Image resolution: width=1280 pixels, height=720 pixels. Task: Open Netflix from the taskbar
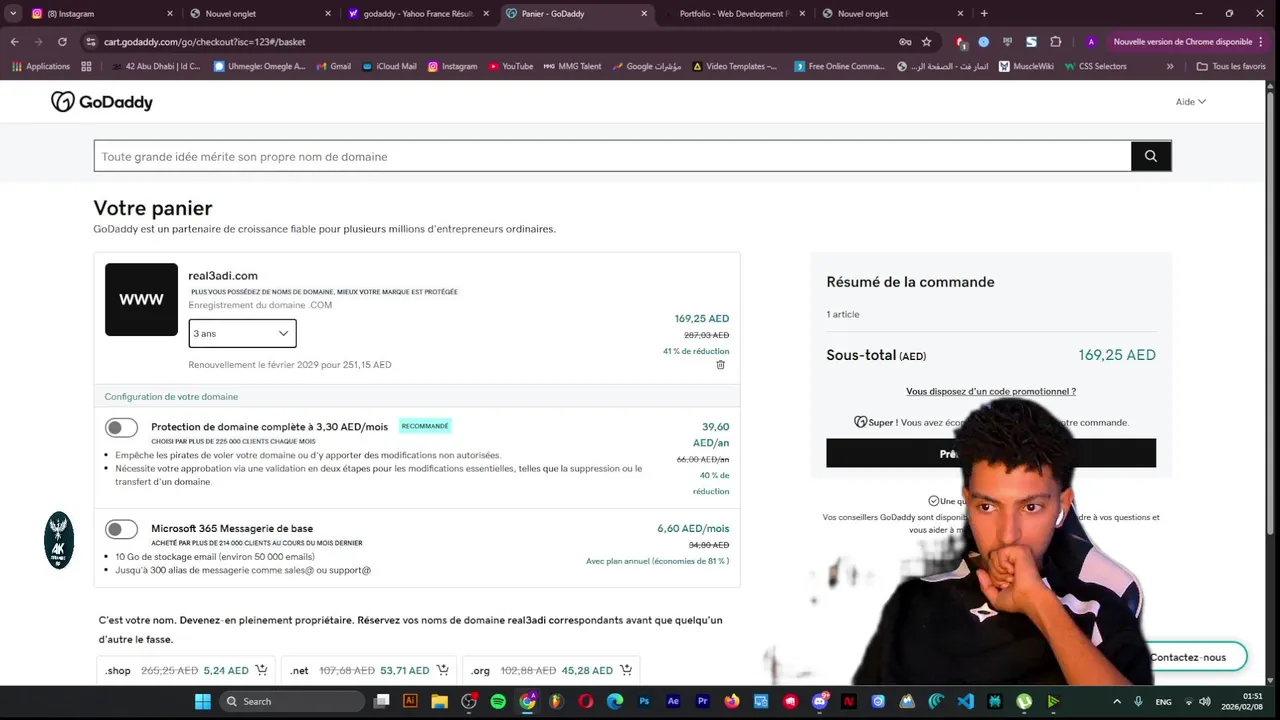(849, 702)
